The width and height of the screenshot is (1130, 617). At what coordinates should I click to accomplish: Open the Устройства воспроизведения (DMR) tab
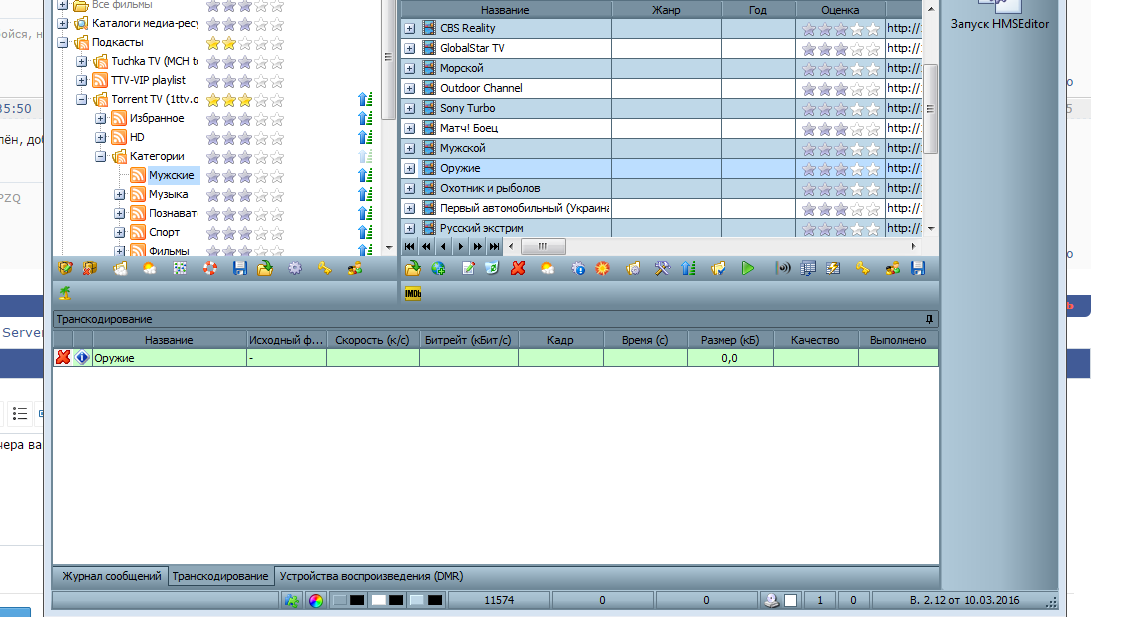[x=371, y=577]
